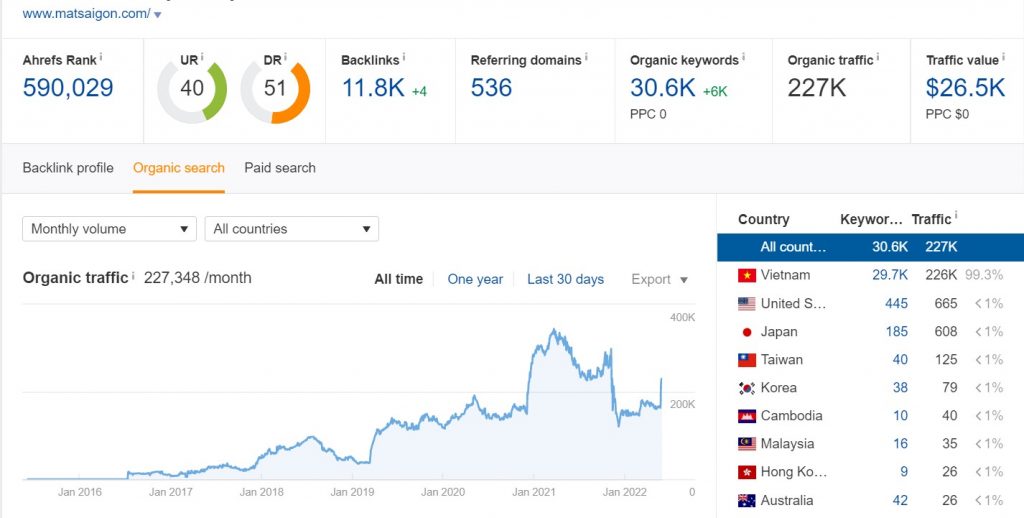The height and width of the screenshot is (518, 1024).
Task: Click the info icon beside Traffic value
Action: (x=1004, y=57)
